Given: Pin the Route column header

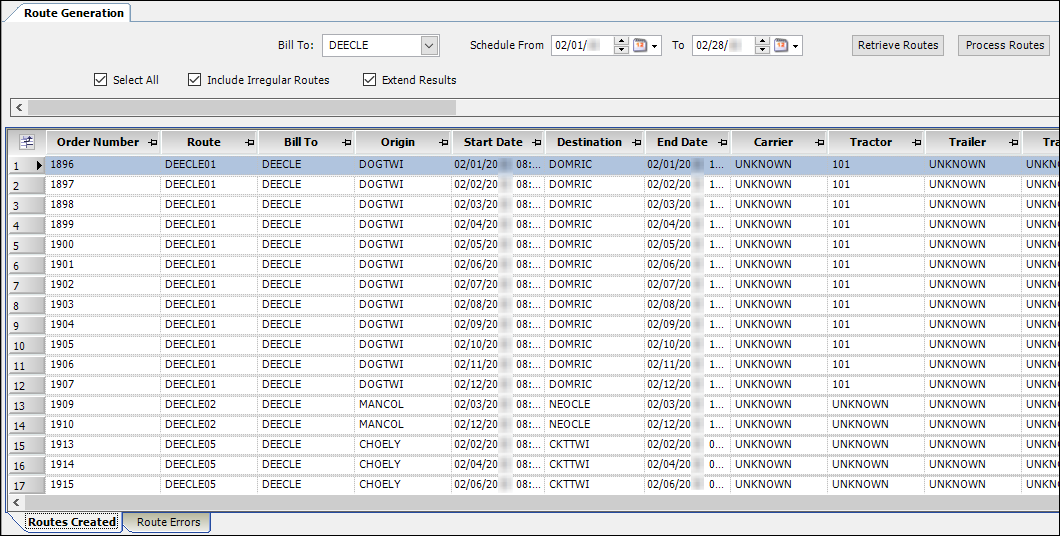Looking at the screenshot, I should tap(249, 143).
